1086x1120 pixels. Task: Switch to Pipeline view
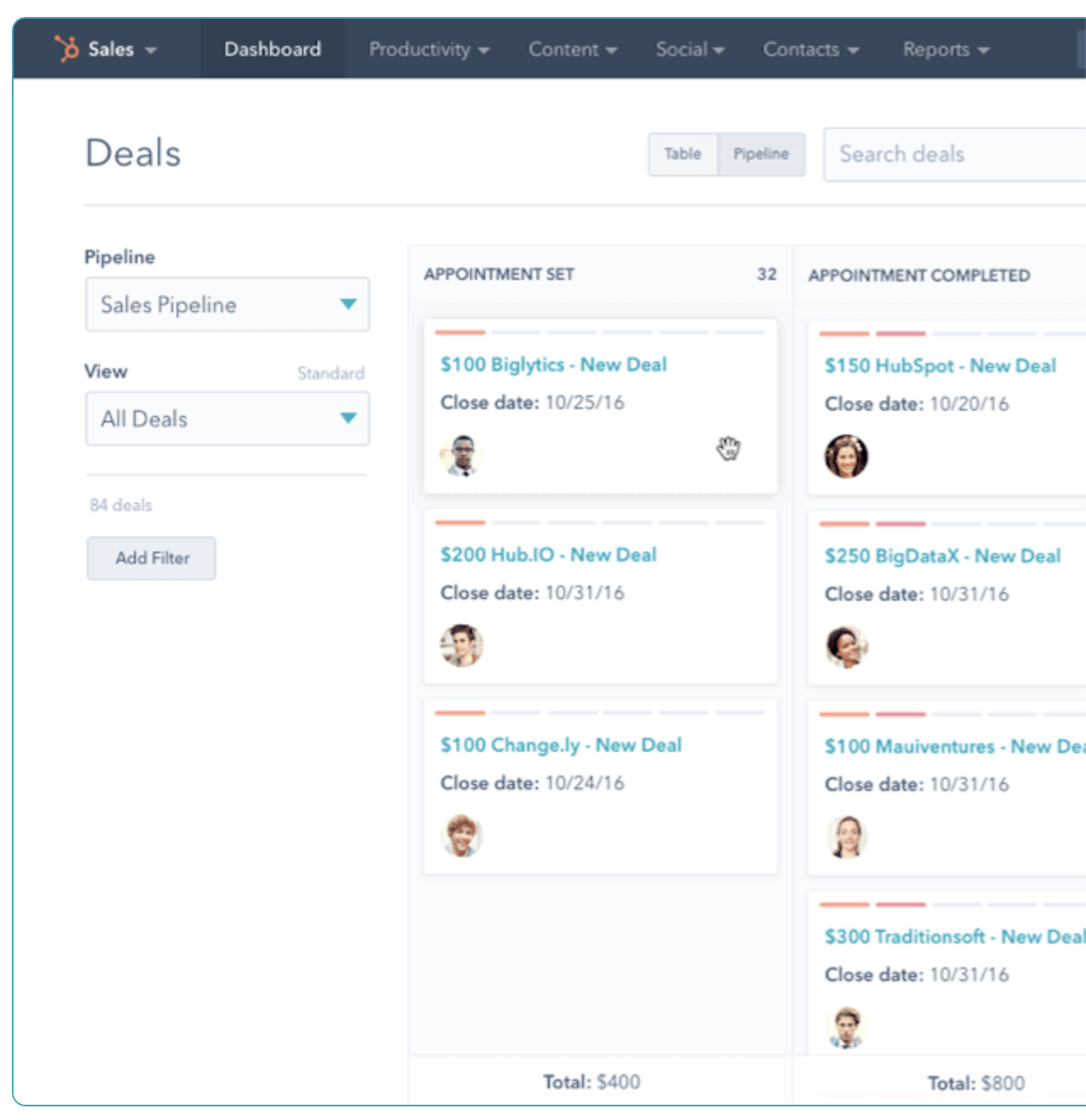761,154
